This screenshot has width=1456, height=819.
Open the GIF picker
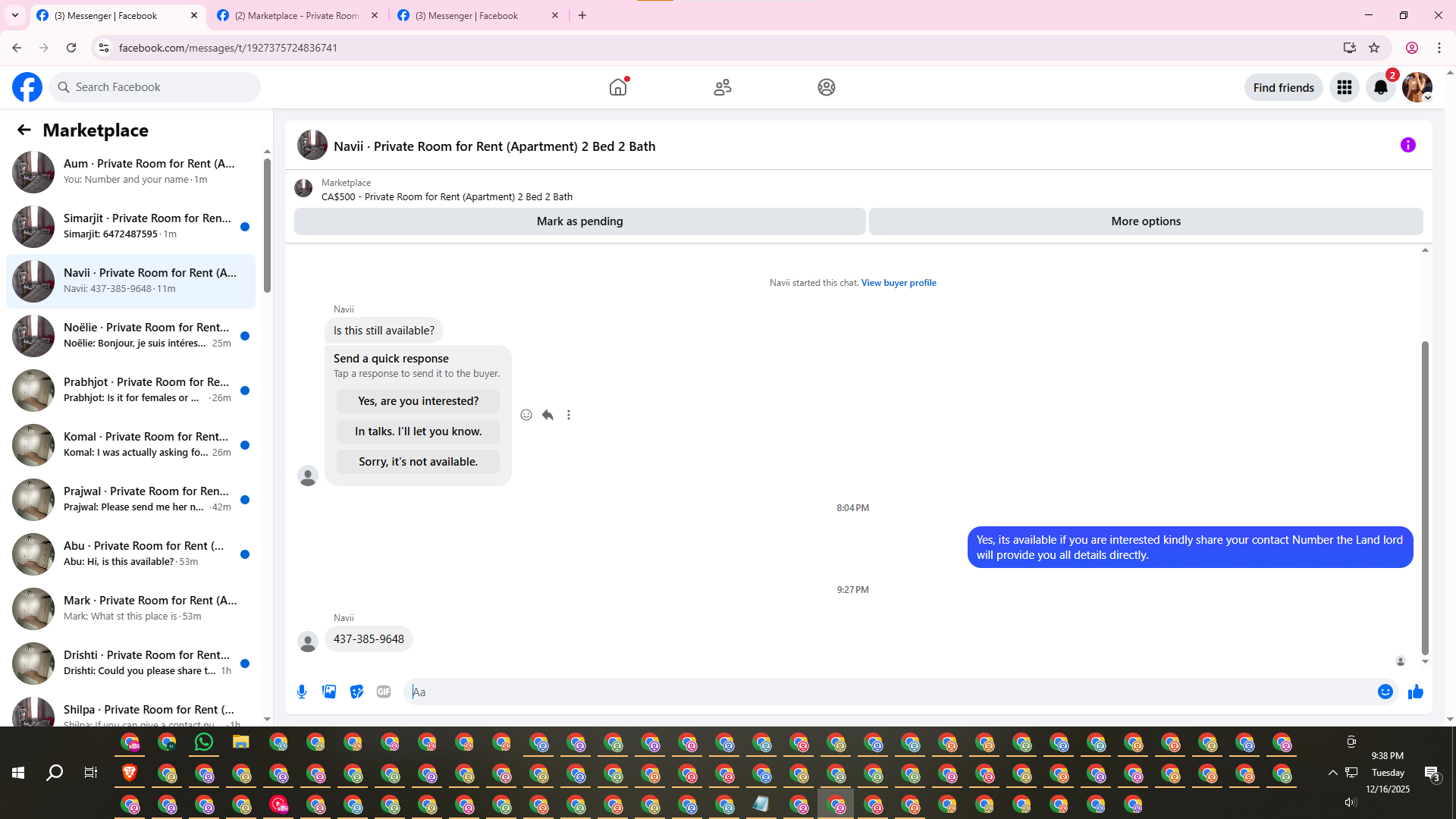click(x=384, y=692)
